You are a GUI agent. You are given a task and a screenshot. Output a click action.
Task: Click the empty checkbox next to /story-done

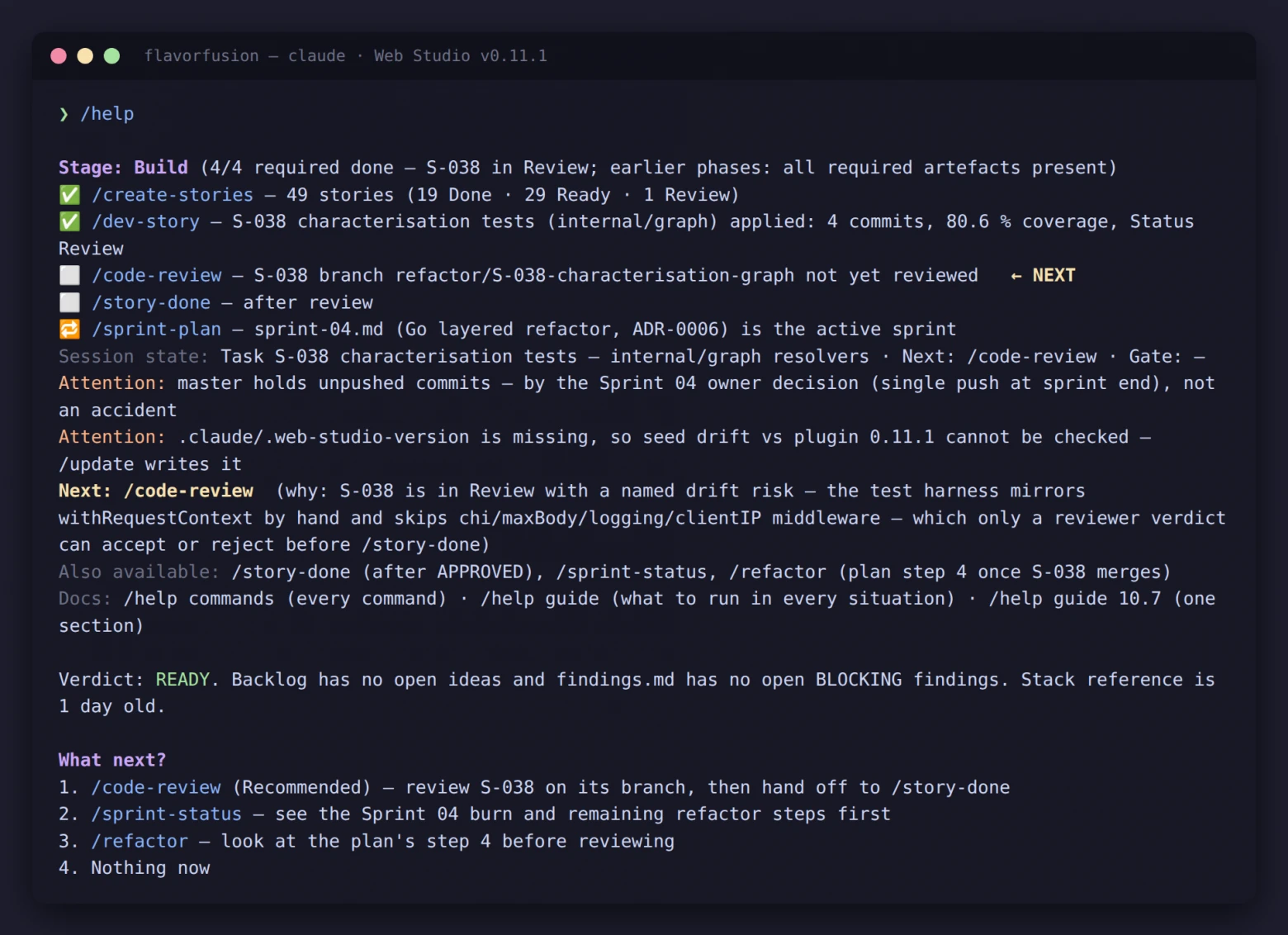69,303
